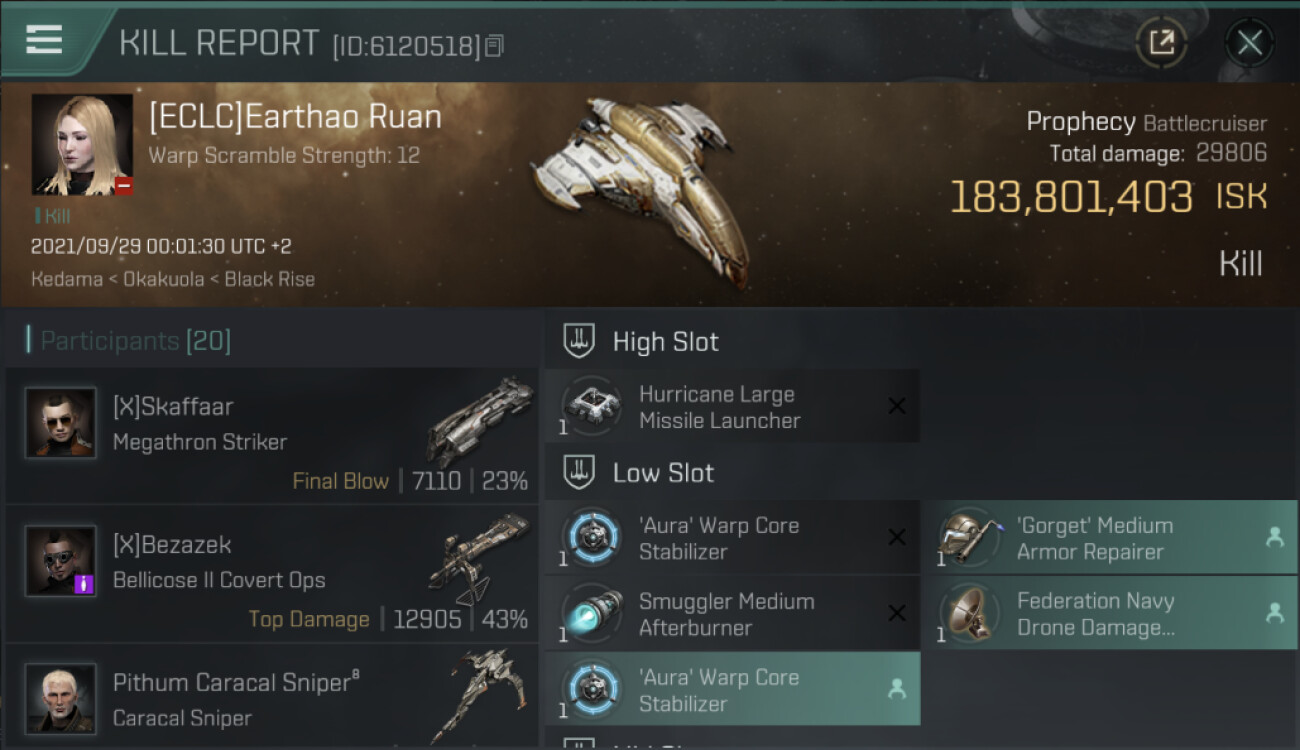Open the hamburger menu icon
1300x750 pixels.
44,40
